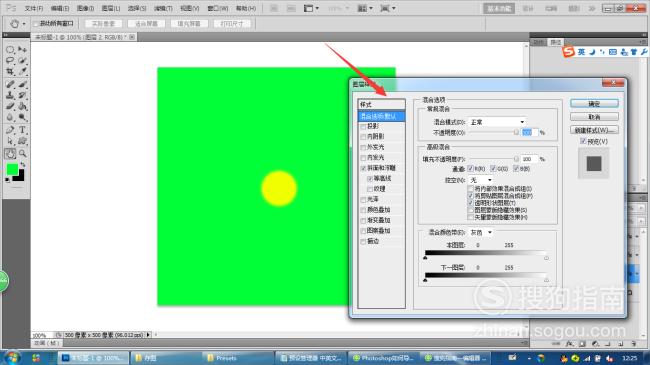Select the Clone Stamp tool
This screenshot has height=365, width=650.
[x=10, y=95]
